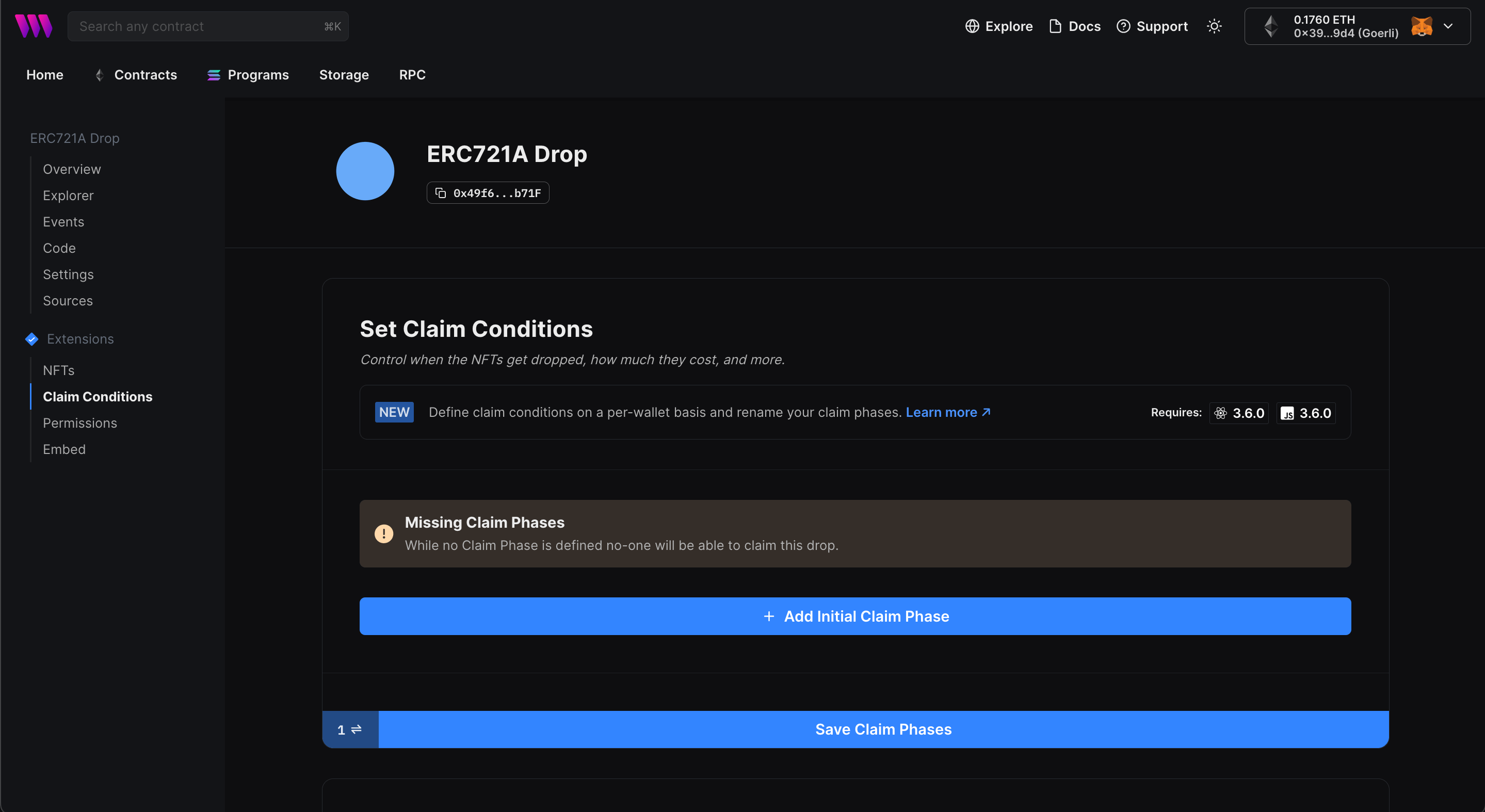Click the Programs icon in top nav
Image resolution: width=1485 pixels, height=812 pixels.
coord(214,74)
